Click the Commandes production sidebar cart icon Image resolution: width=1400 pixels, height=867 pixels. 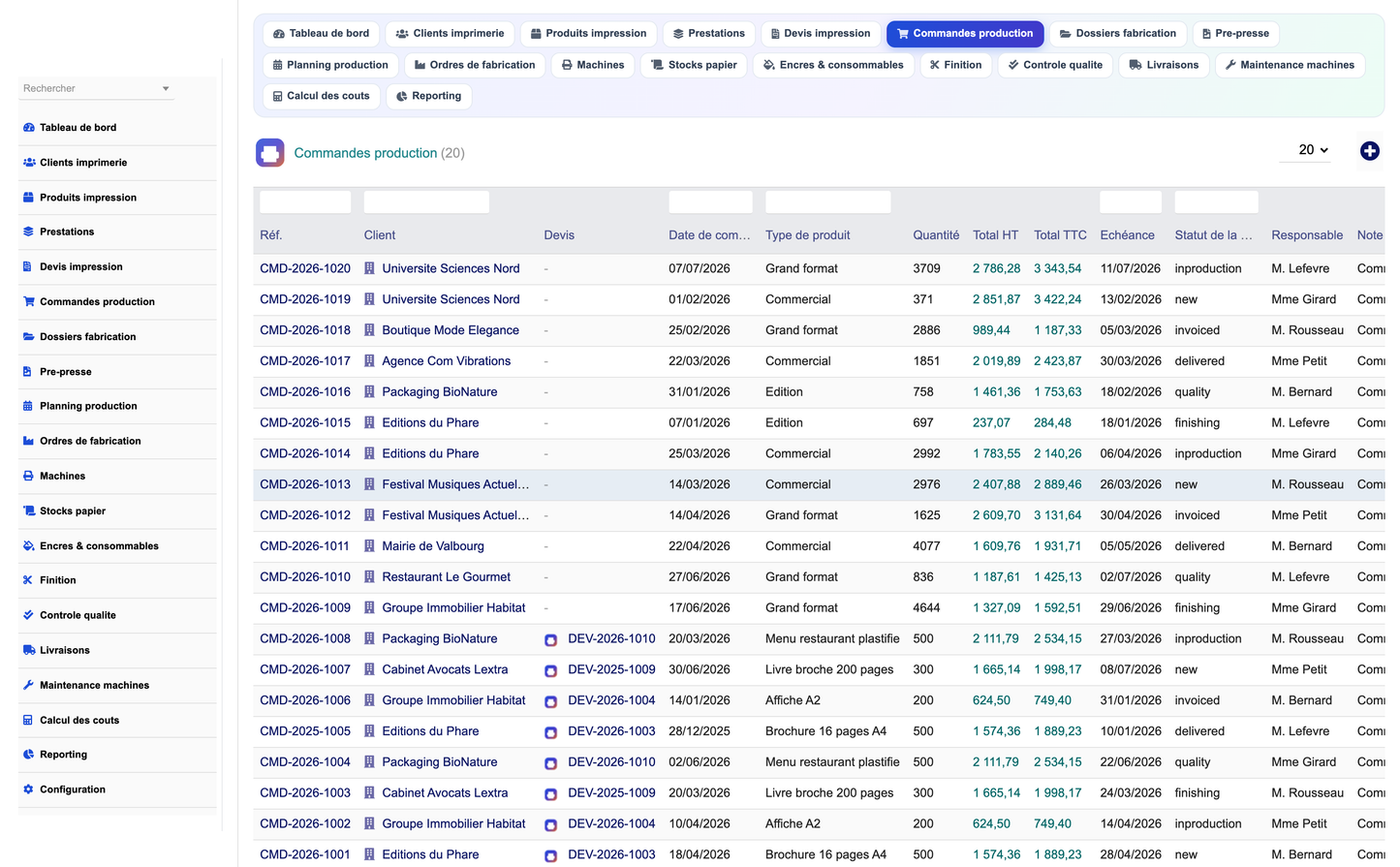click(x=29, y=302)
